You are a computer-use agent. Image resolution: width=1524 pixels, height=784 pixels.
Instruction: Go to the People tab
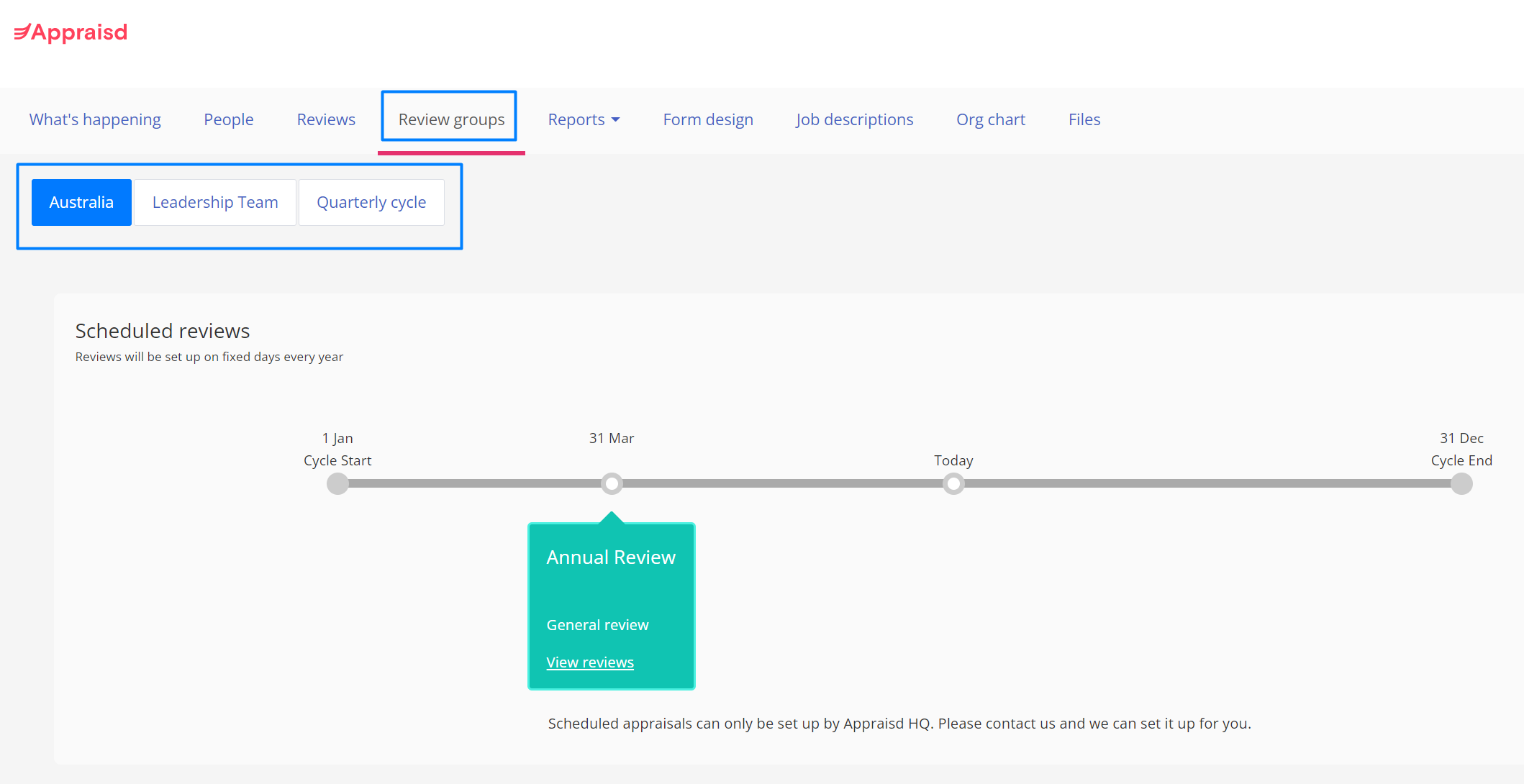pos(229,119)
